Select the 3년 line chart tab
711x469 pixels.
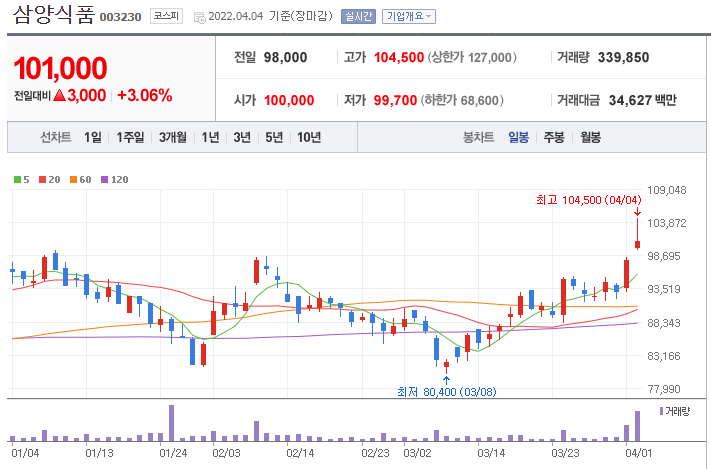point(242,137)
